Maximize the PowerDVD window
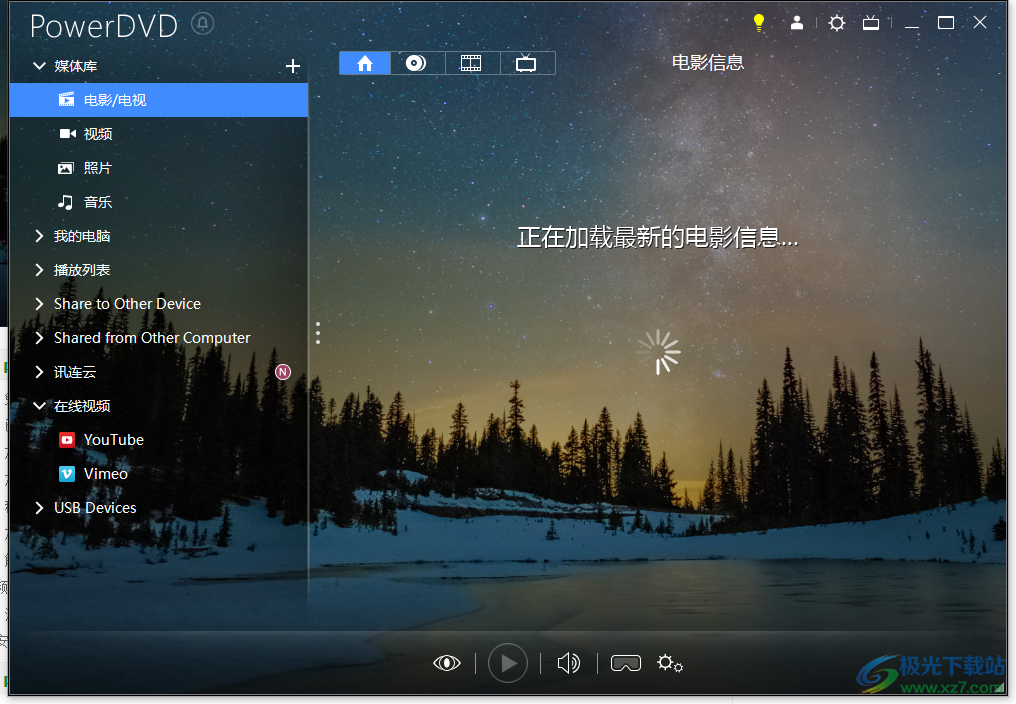 point(946,23)
